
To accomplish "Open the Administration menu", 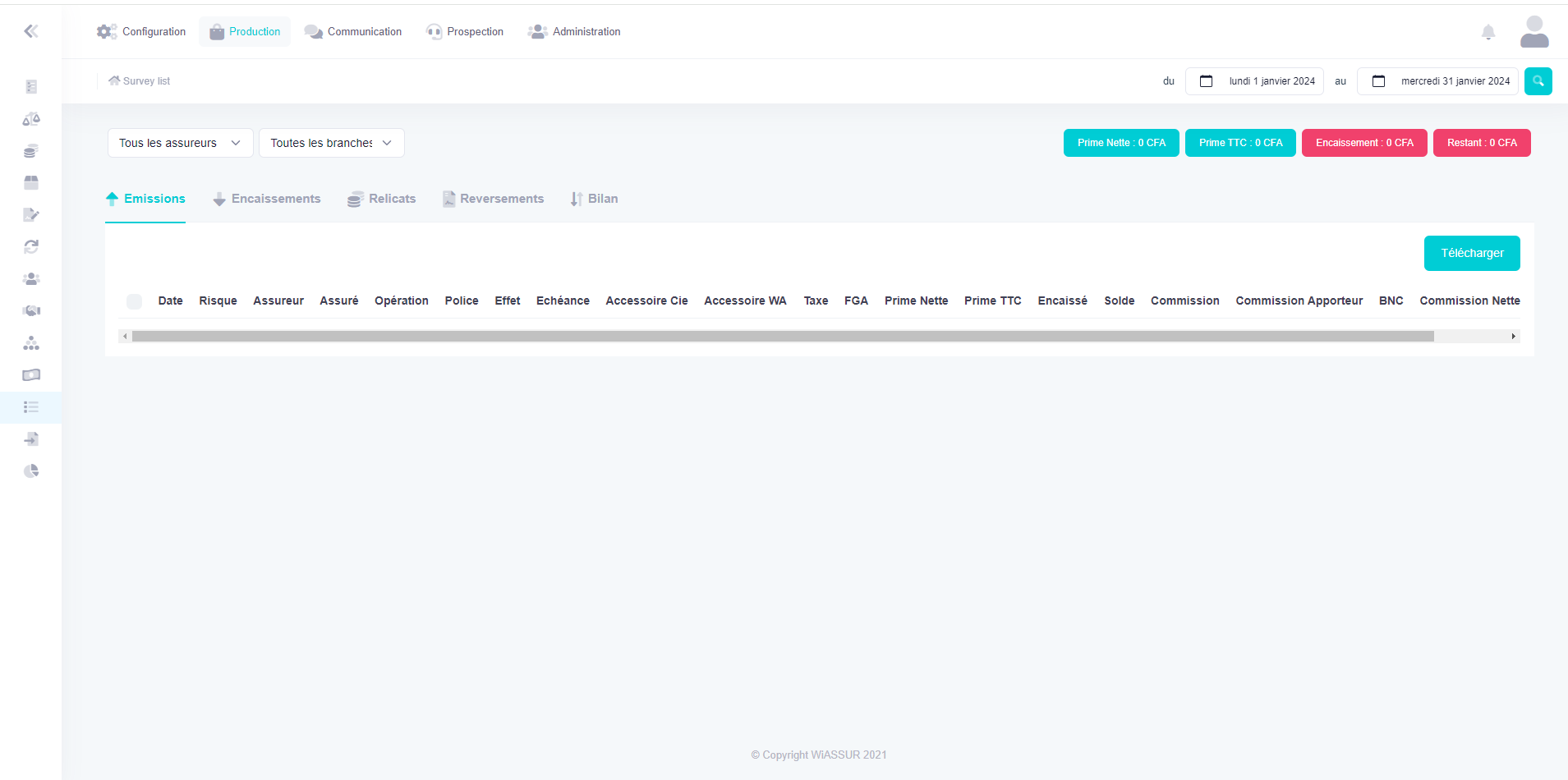I will pyautogui.click(x=574, y=32).
